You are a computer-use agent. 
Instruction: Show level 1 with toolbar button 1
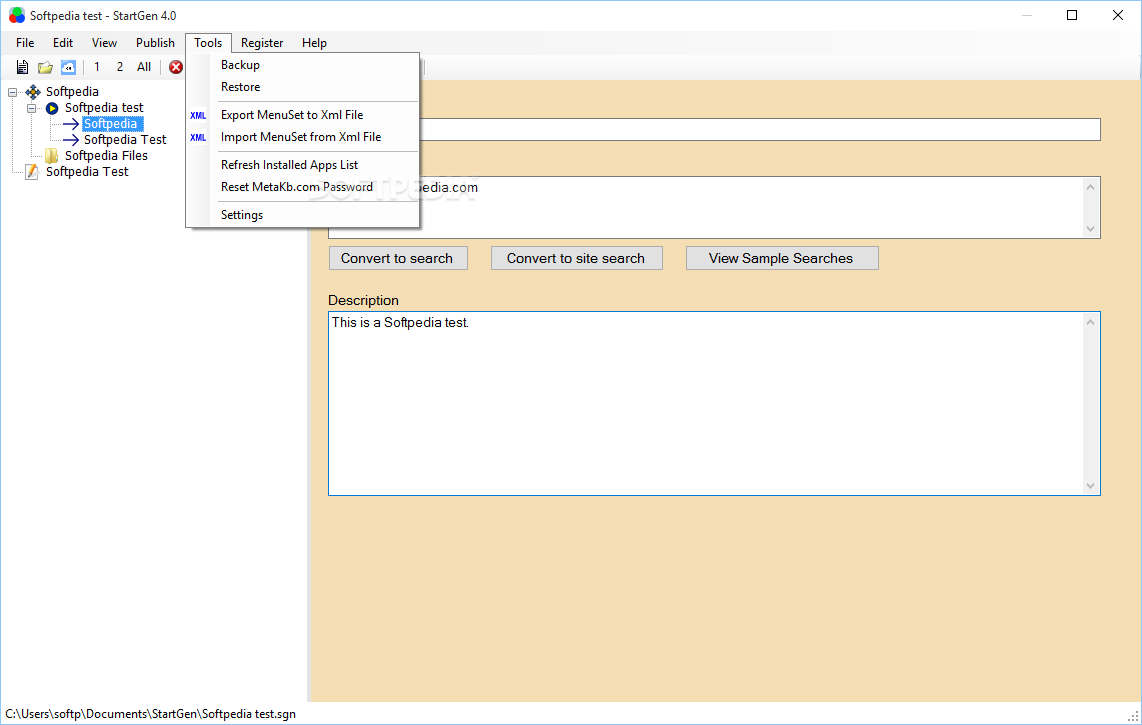97,67
